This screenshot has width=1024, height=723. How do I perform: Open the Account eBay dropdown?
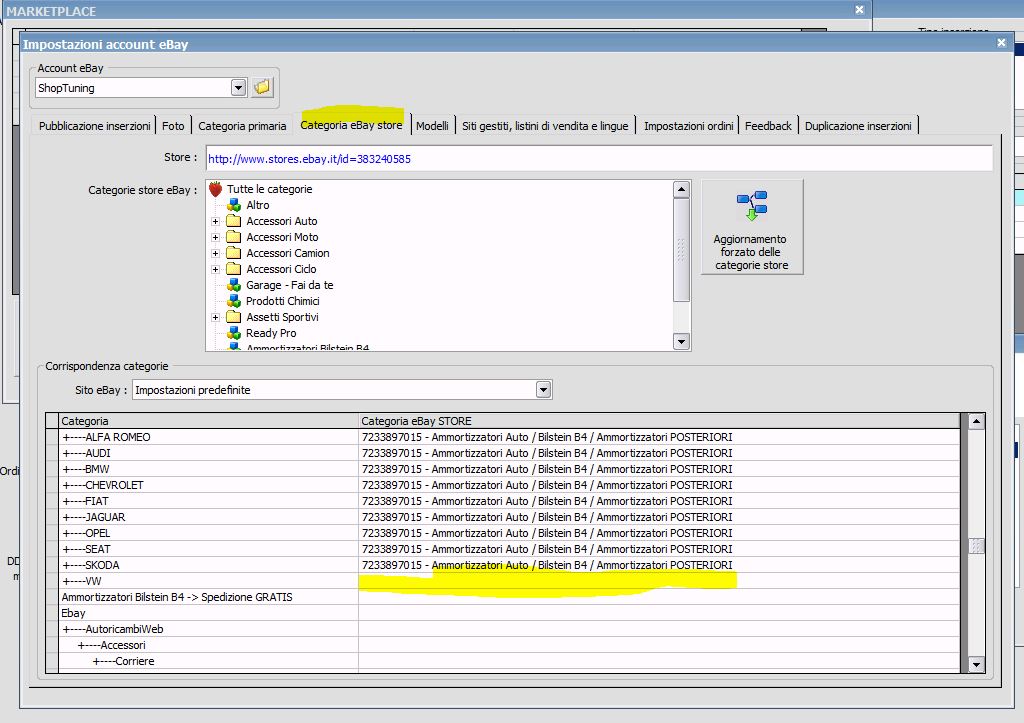[x=238, y=88]
